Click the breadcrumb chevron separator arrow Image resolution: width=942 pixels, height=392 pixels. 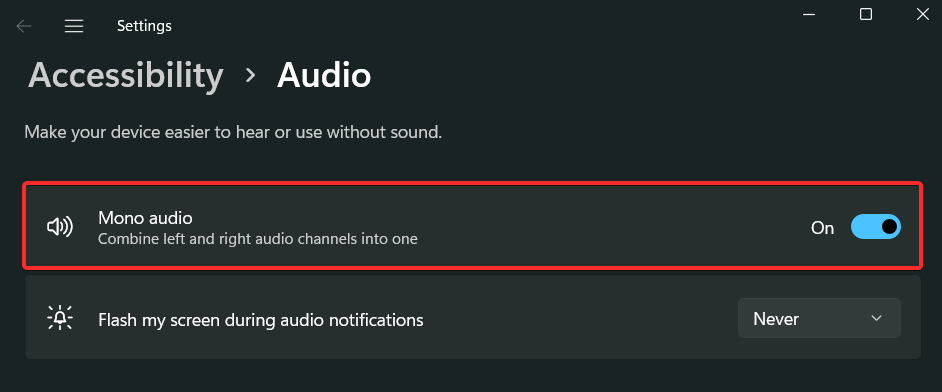click(x=251, y=76)
